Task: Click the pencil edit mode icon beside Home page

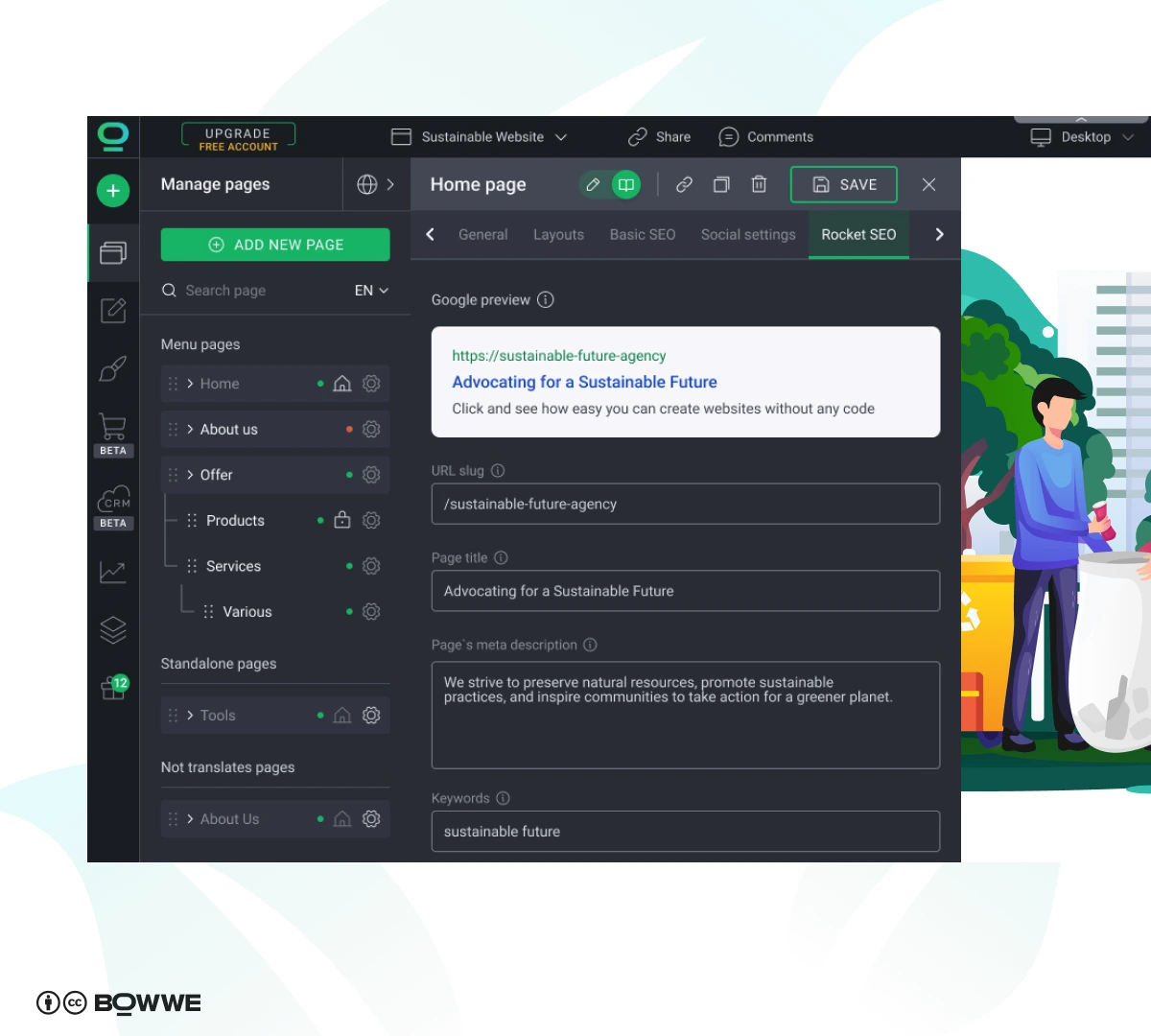Action: (x=593, y=184)
